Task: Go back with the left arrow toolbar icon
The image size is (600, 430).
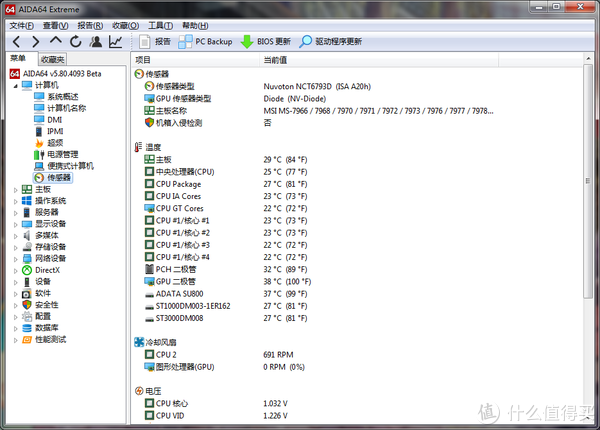Action: pos(16,41)
